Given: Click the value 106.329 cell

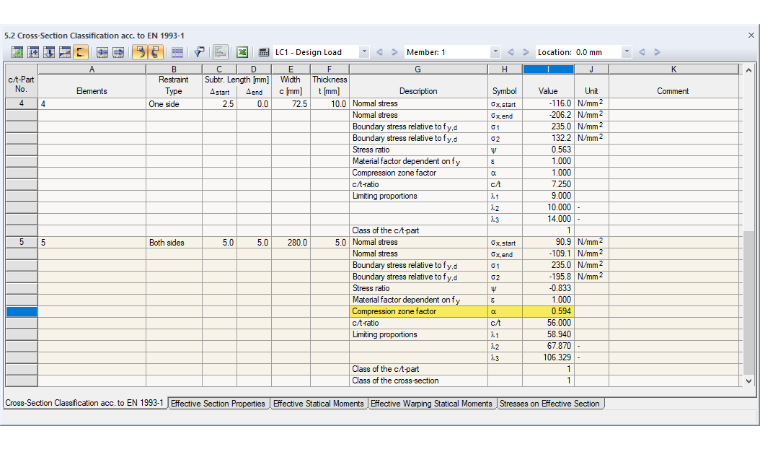Looking at the screenshot, I should click(x=548, y=357).
